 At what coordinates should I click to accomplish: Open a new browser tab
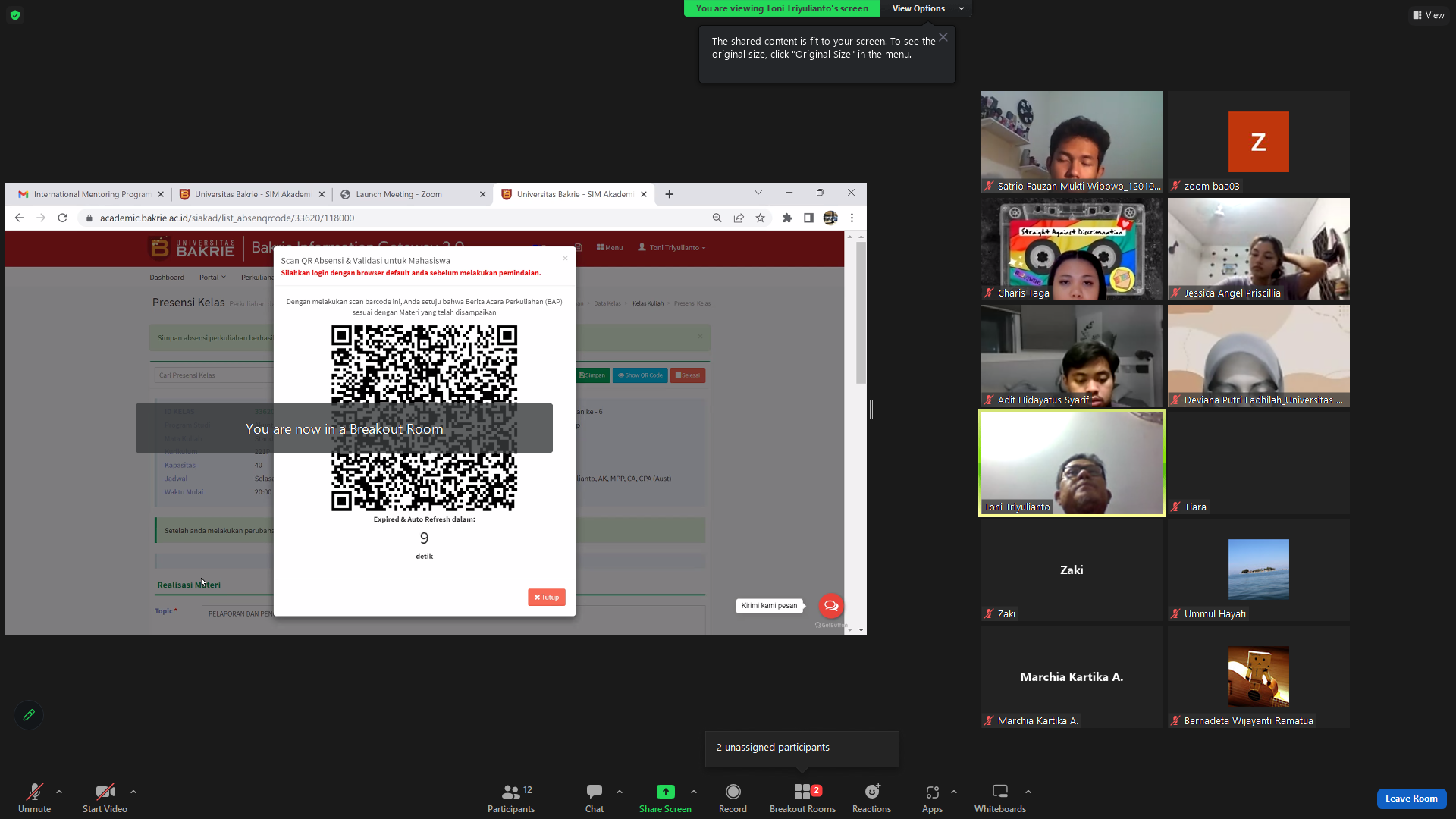click(669, 194)
